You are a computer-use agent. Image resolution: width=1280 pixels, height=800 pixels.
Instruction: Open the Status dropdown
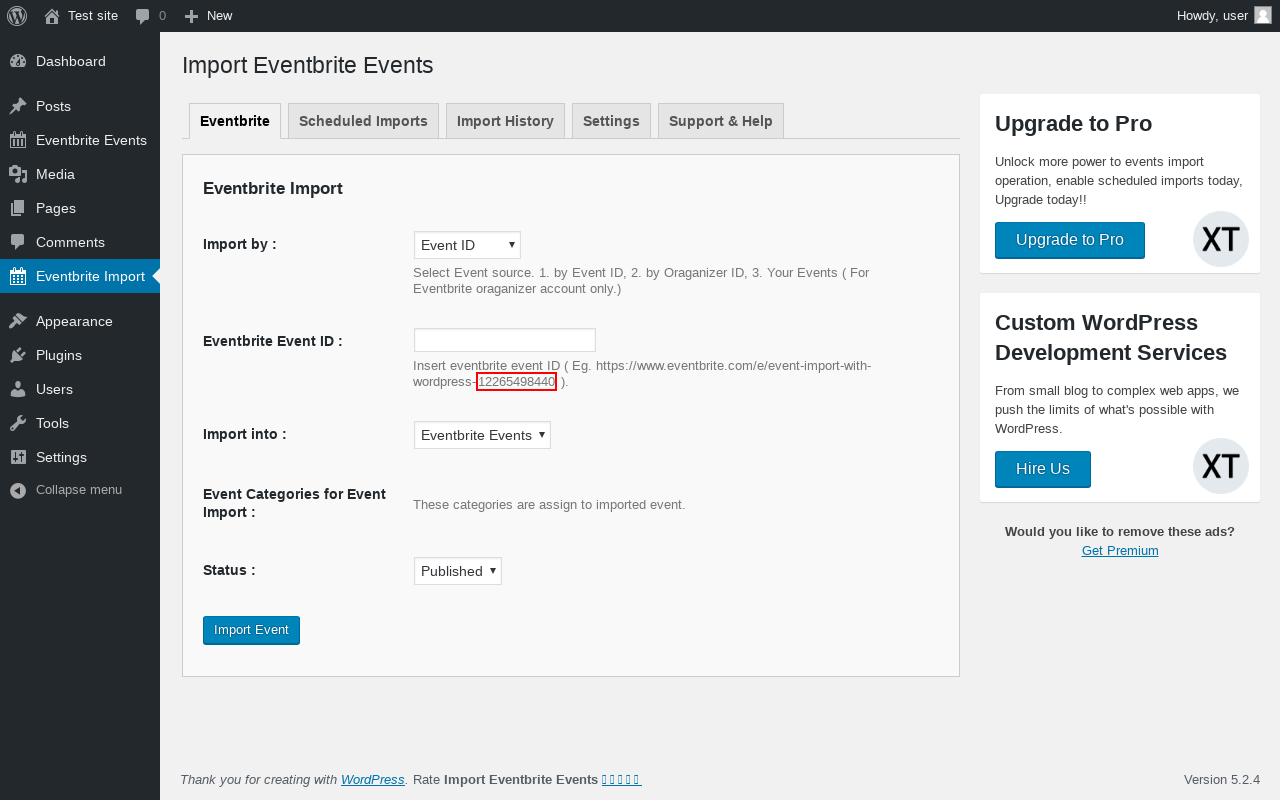(x=458, y=571)
